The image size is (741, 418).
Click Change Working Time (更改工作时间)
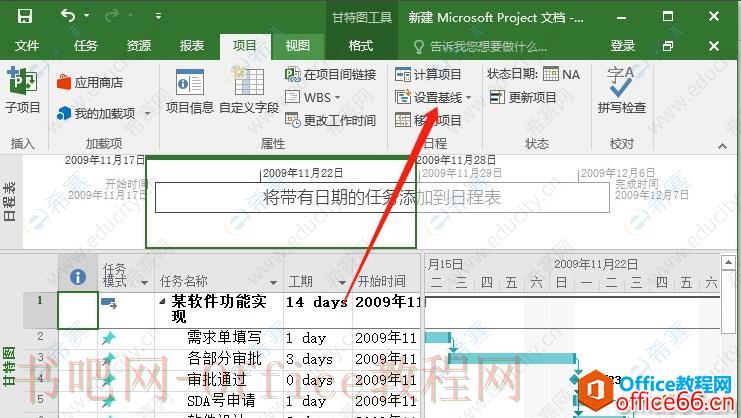(330, 120)
